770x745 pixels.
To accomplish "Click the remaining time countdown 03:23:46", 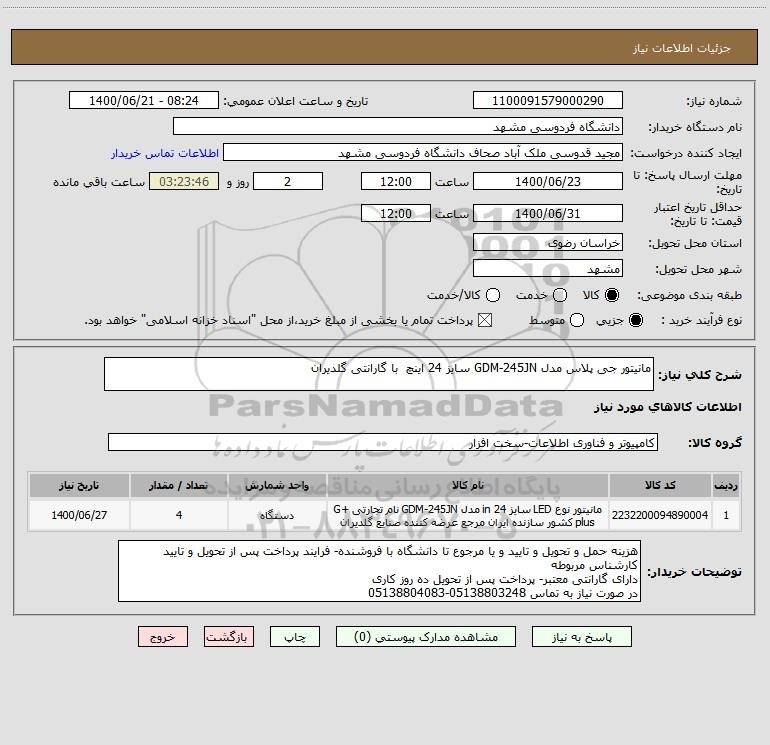I will [x=184, y=181].
